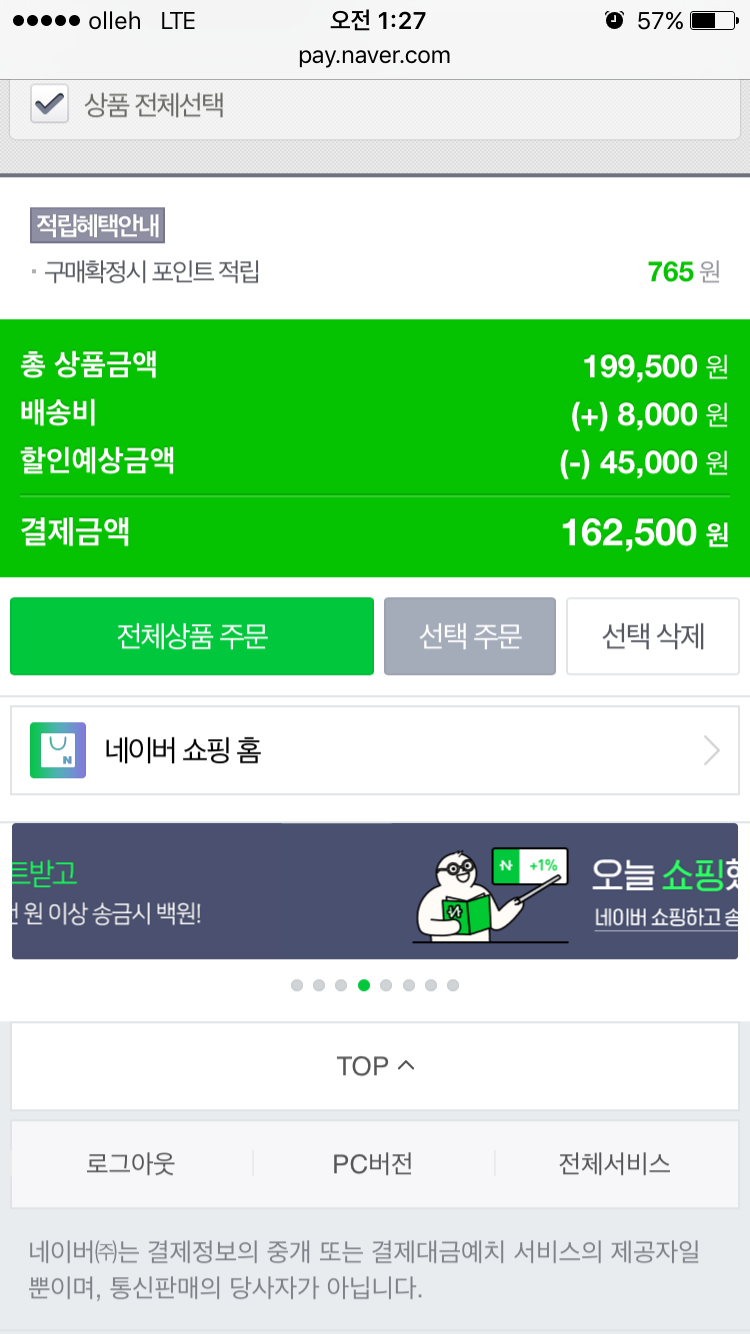Screen dimensions: 750x1334
Task: Tap the pay.naver.com address bar
Action: coord(375,55)
